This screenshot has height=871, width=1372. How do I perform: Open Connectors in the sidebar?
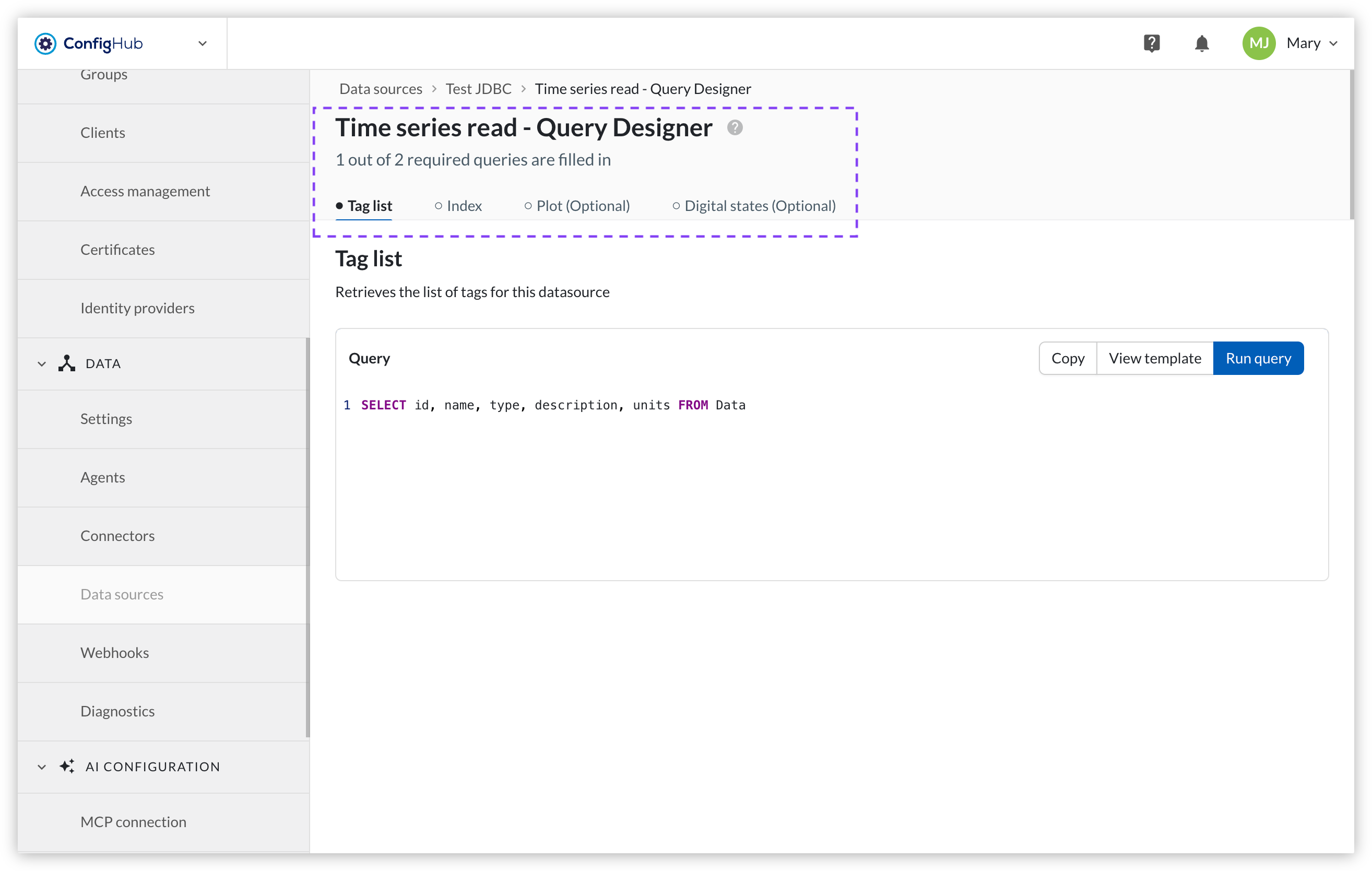click(163, 536)
